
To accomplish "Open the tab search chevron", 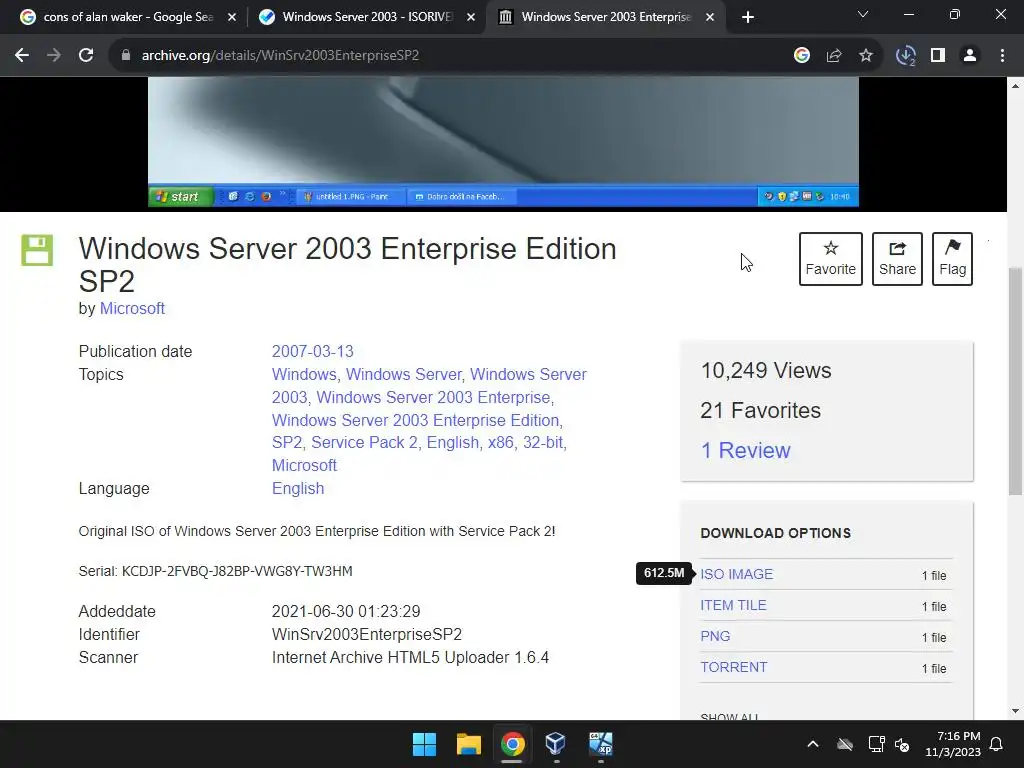I will coord(863,14).
